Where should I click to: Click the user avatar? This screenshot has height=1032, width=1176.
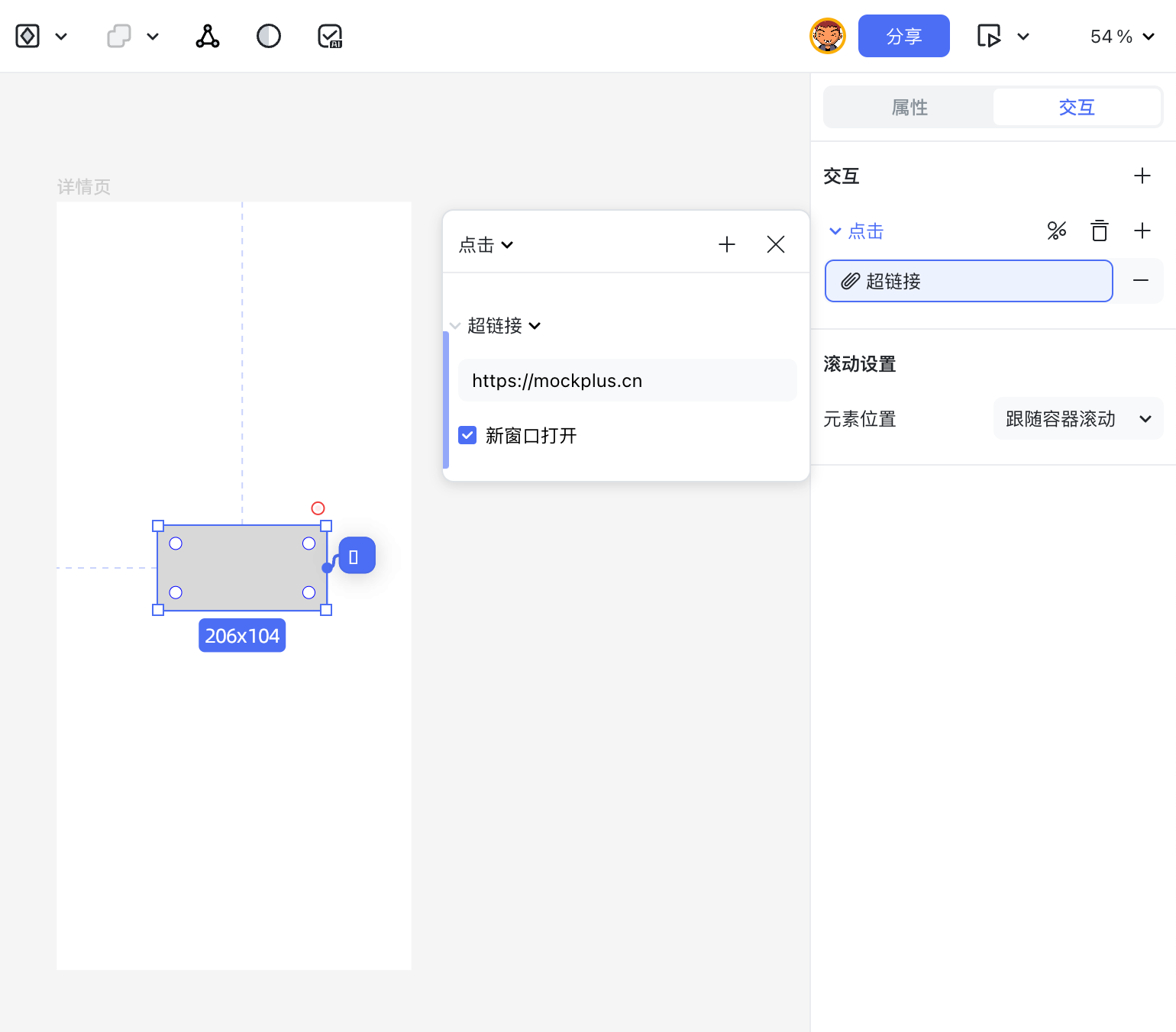[x=828, y=36]
